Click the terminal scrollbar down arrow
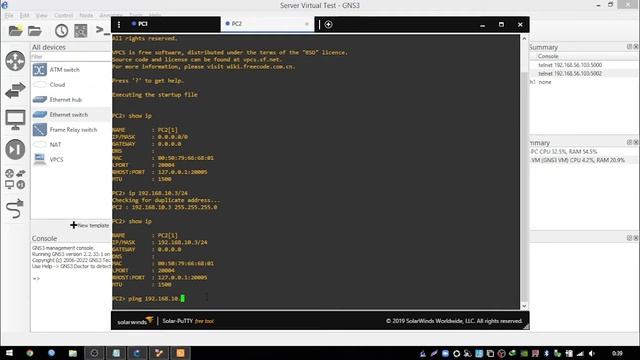Viewport: 640px width, 360px height. 524,306
